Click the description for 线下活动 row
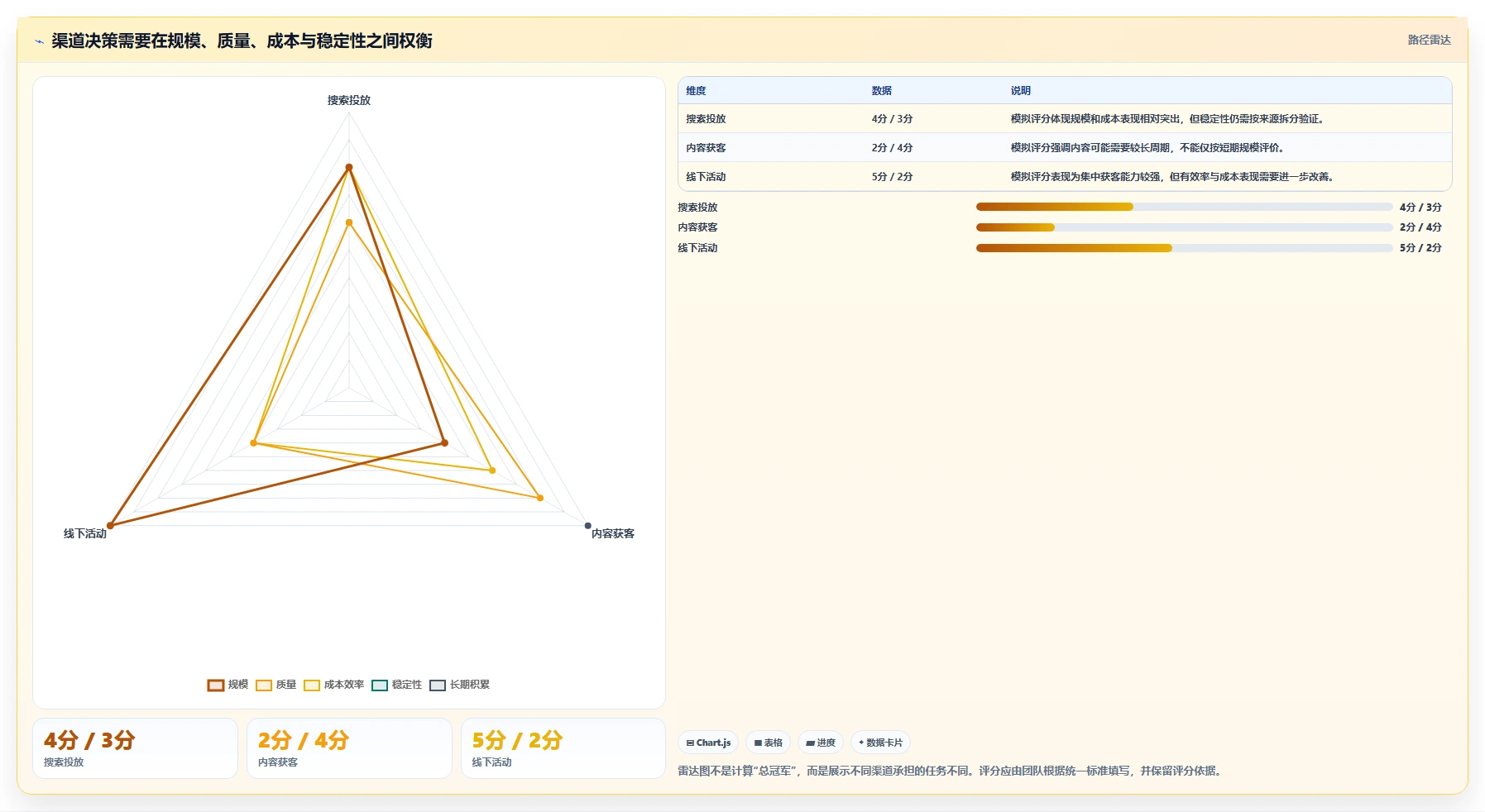This screenshot has height=812, width=1485. 1174,177
